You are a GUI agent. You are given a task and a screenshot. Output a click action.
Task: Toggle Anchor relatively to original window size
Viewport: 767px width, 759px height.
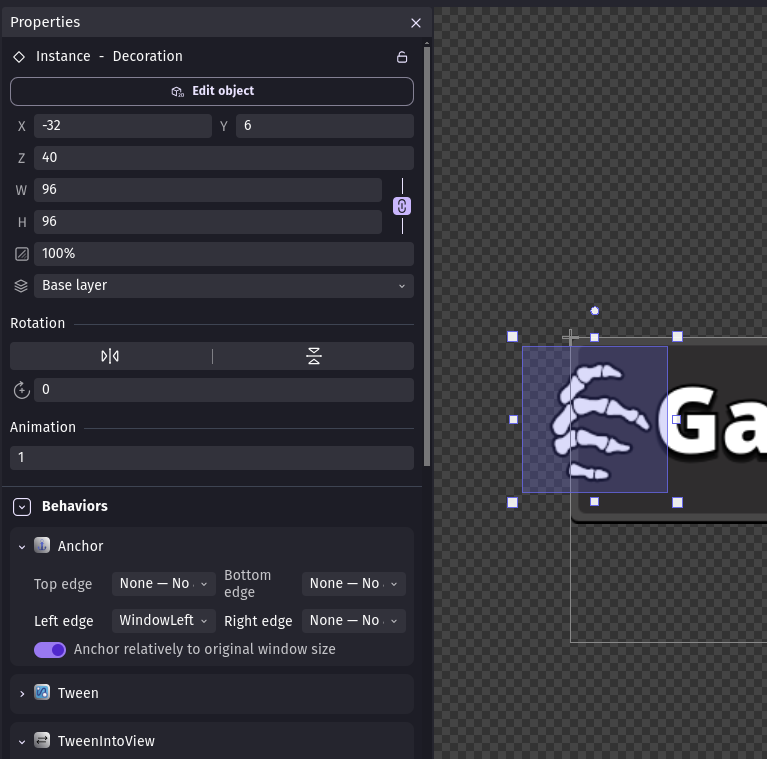pyautogui.click(x=50, y=650)
